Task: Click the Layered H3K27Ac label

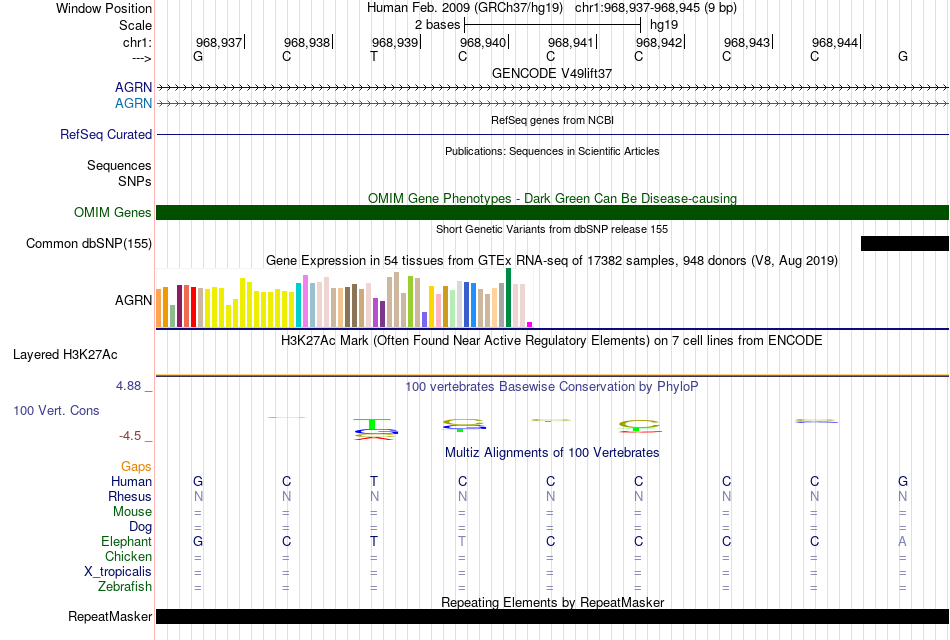Action: tap(65, 355)
